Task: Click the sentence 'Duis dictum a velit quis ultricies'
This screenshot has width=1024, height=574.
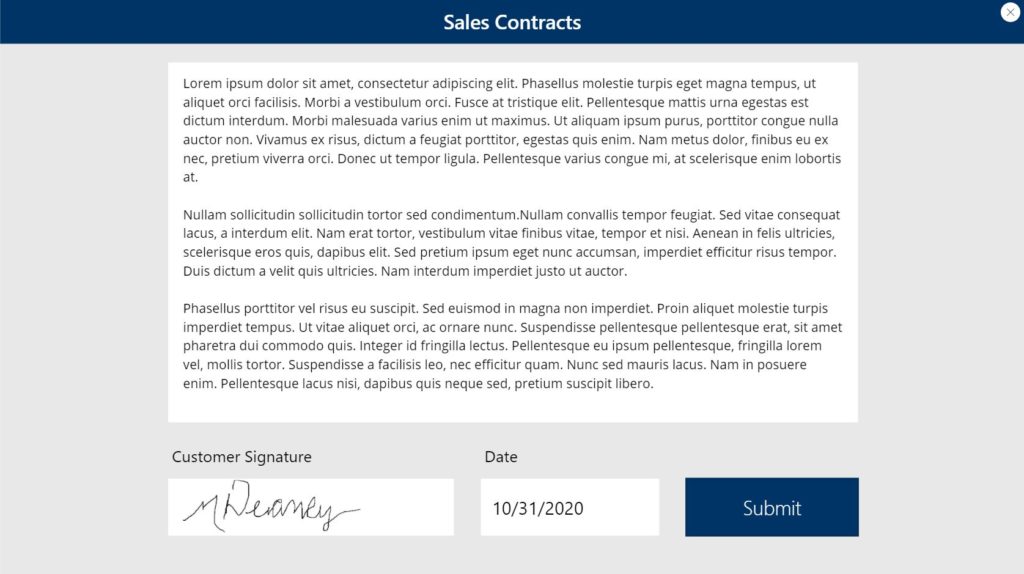Action: click(280, 271)
